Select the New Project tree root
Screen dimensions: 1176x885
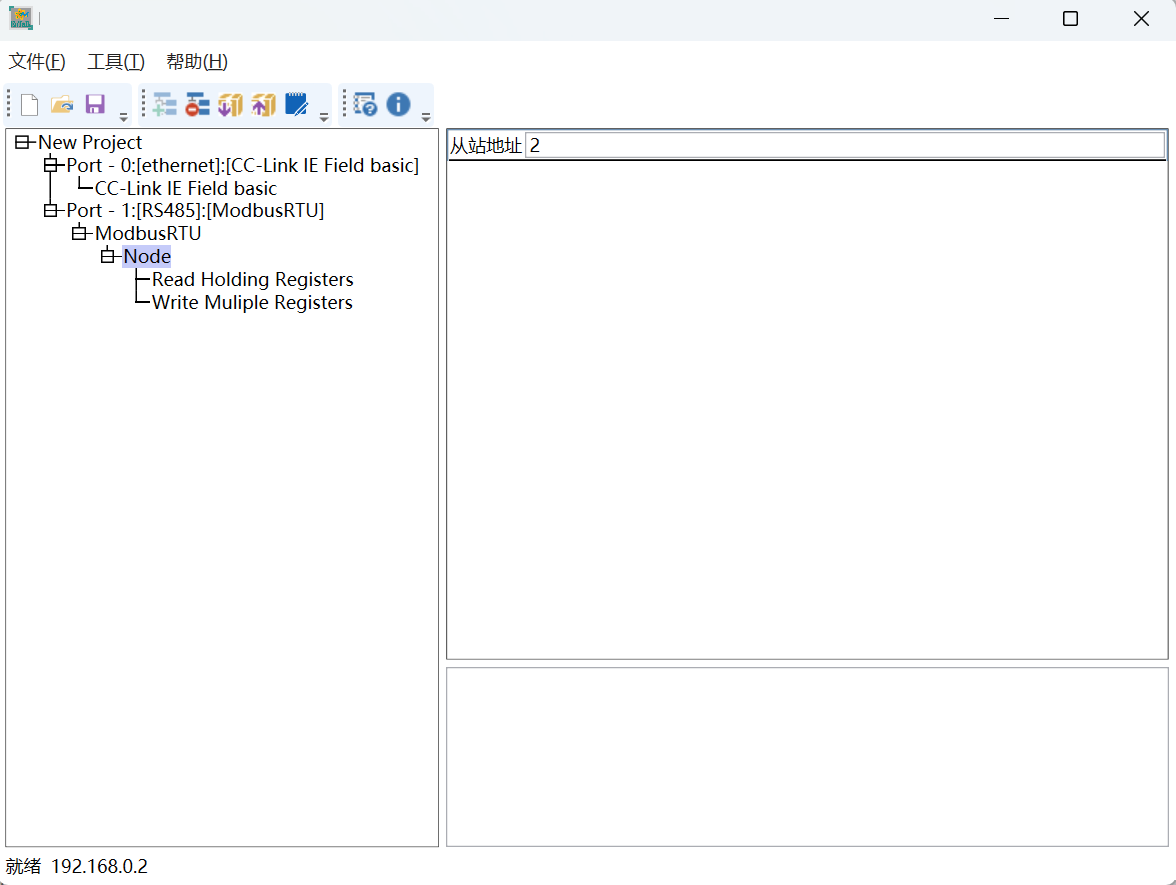pos(90,142)
